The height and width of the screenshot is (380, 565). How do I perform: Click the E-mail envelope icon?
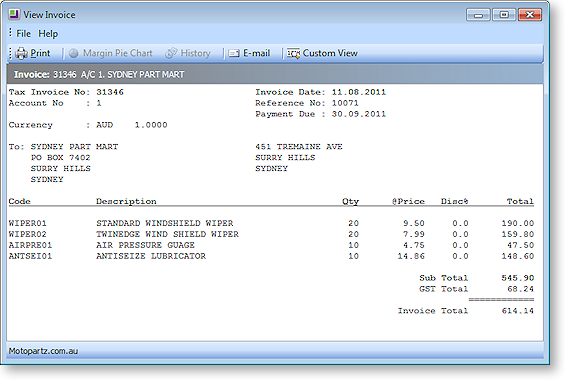tap(234, 53)
